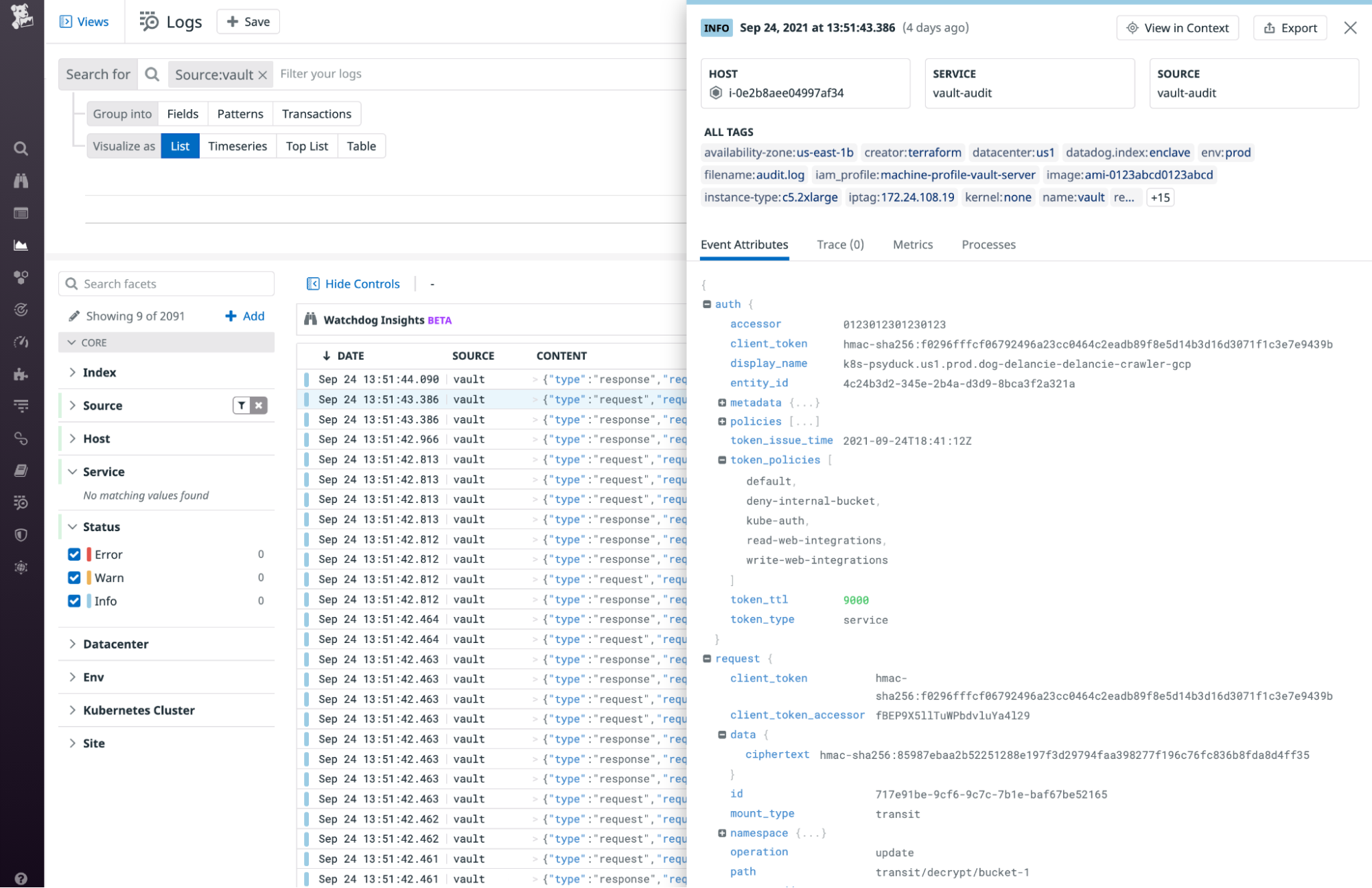Screen dimensions: 1372x888
Task: Collapse the auth object in Event Attributes
Action: [x=709, y=303]
